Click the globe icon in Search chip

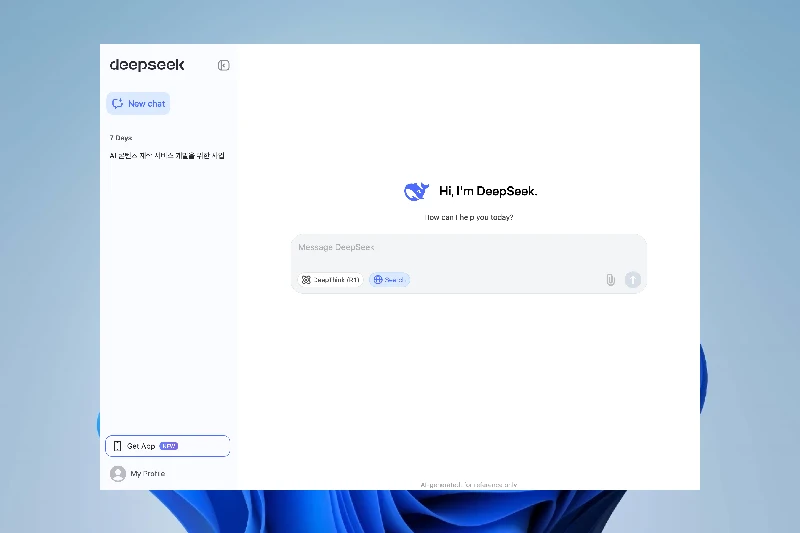378,280
